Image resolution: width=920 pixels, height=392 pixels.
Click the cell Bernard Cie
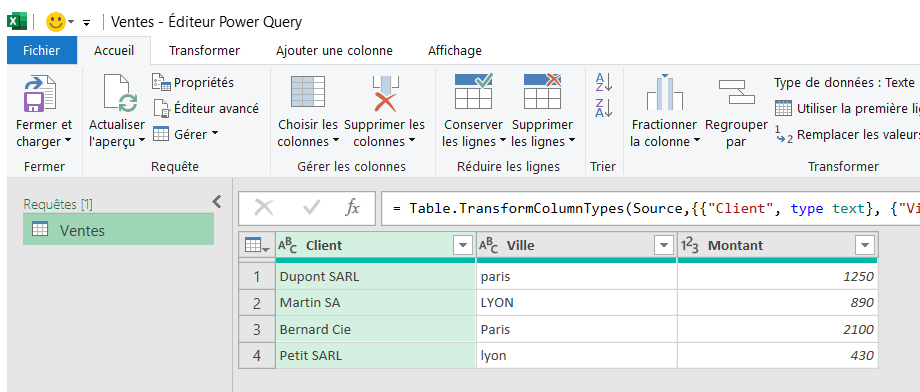pos(376,329)
